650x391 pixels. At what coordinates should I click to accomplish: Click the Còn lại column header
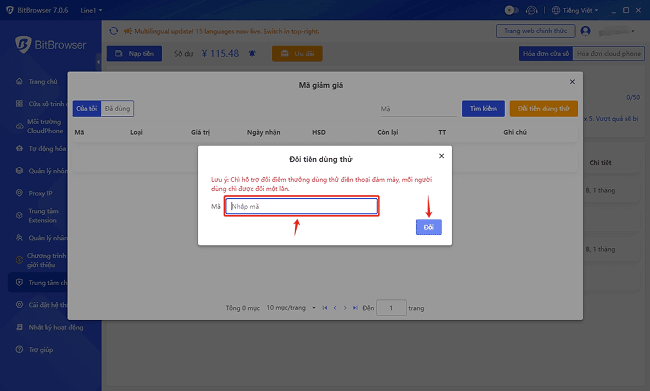tap(388, 132)
